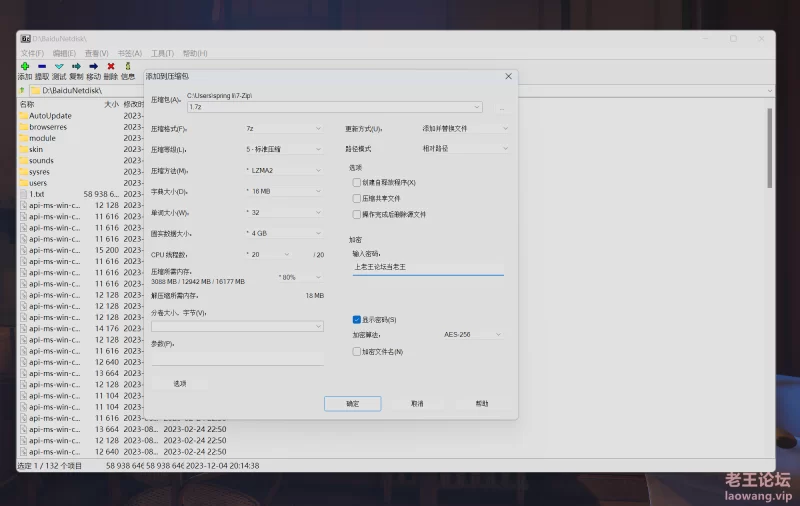The width and height of the screenshot is (800, 506).
Task: Click the Info (信息) toolbar icon
Action: (x=128, y=66)
